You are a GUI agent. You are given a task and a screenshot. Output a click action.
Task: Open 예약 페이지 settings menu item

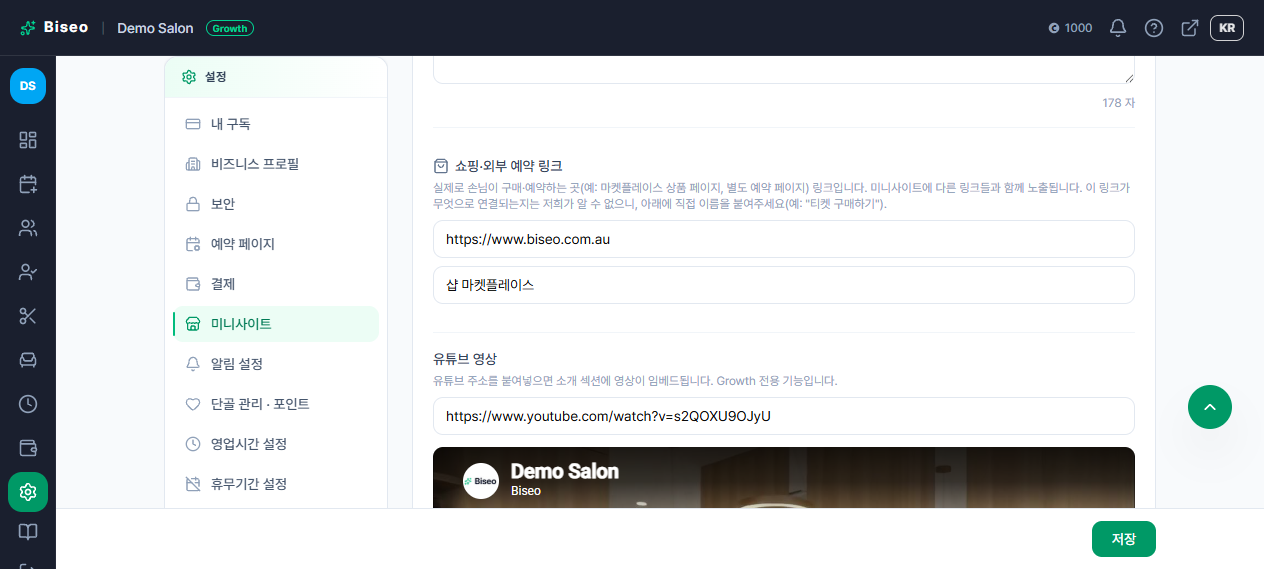(276, 244)
